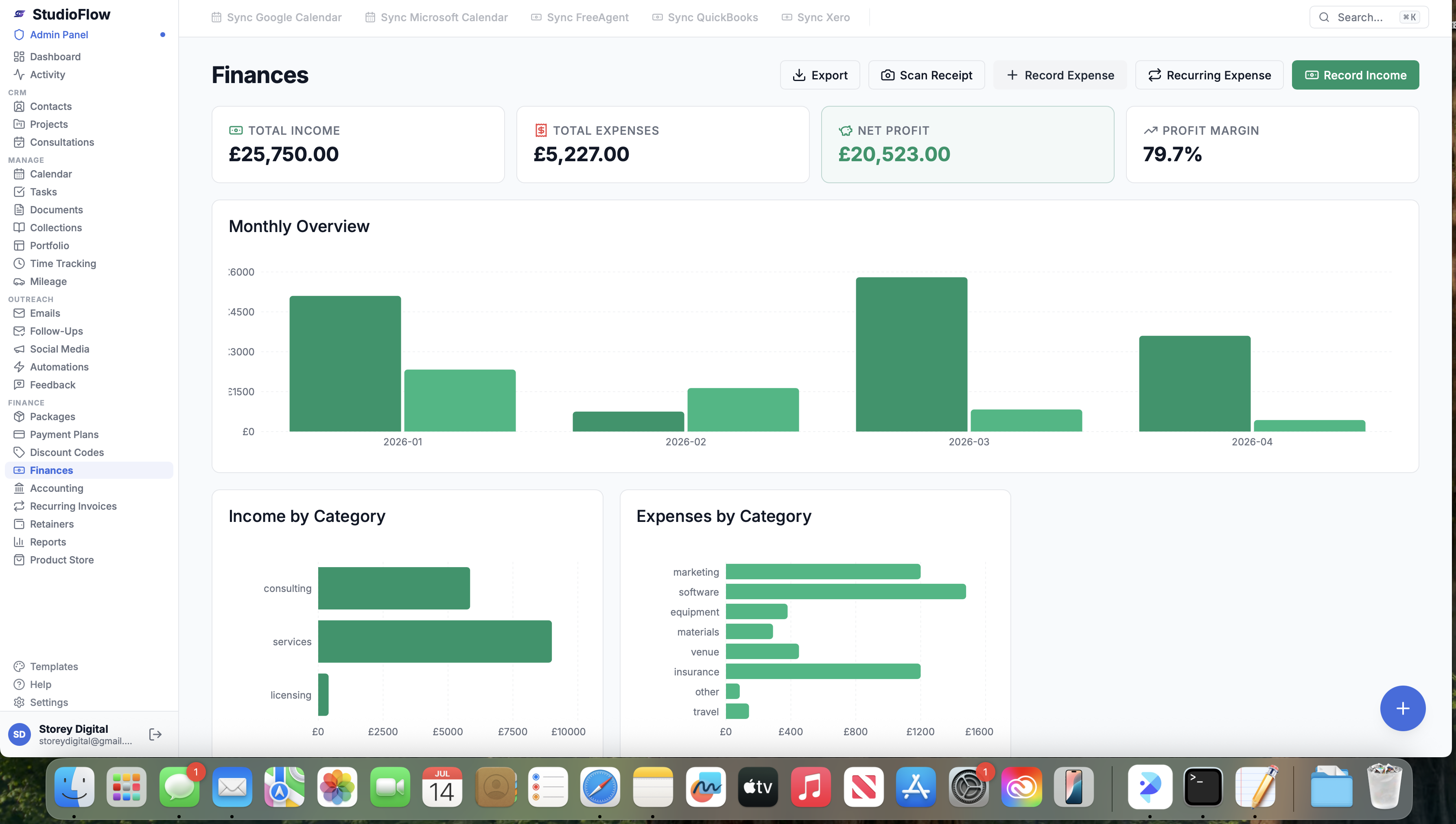Viewport: 1456px width, 824px height.
Task: Click the Retainers icon in sidebar
Action: click(x=19, y=524)
